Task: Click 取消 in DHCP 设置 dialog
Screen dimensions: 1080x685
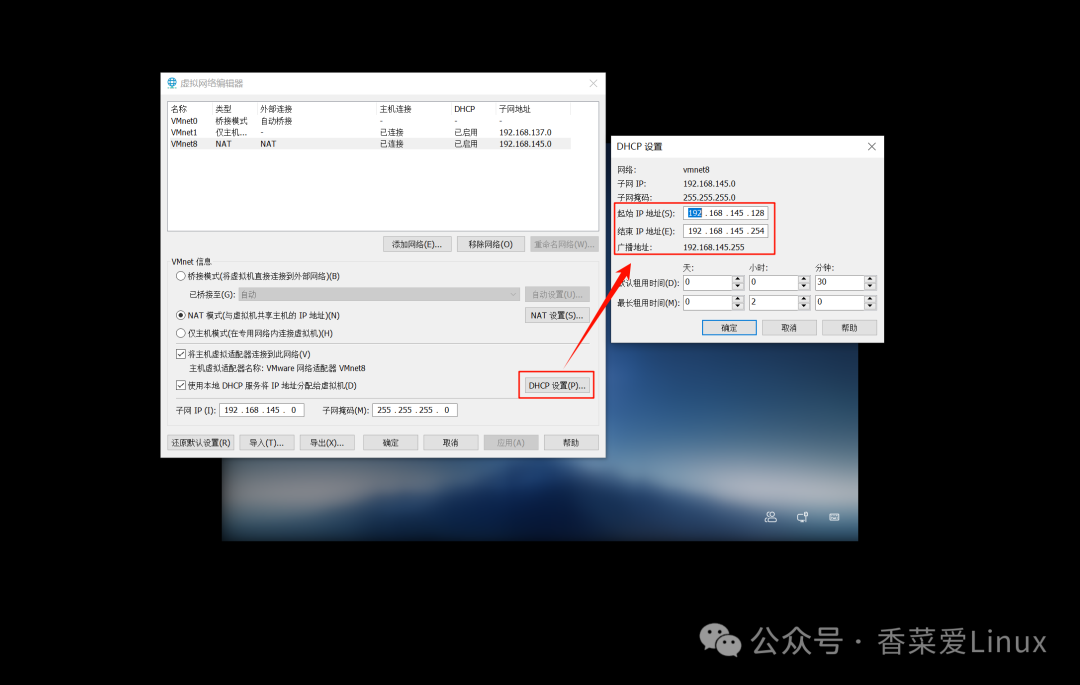Action: coord(789,328)
